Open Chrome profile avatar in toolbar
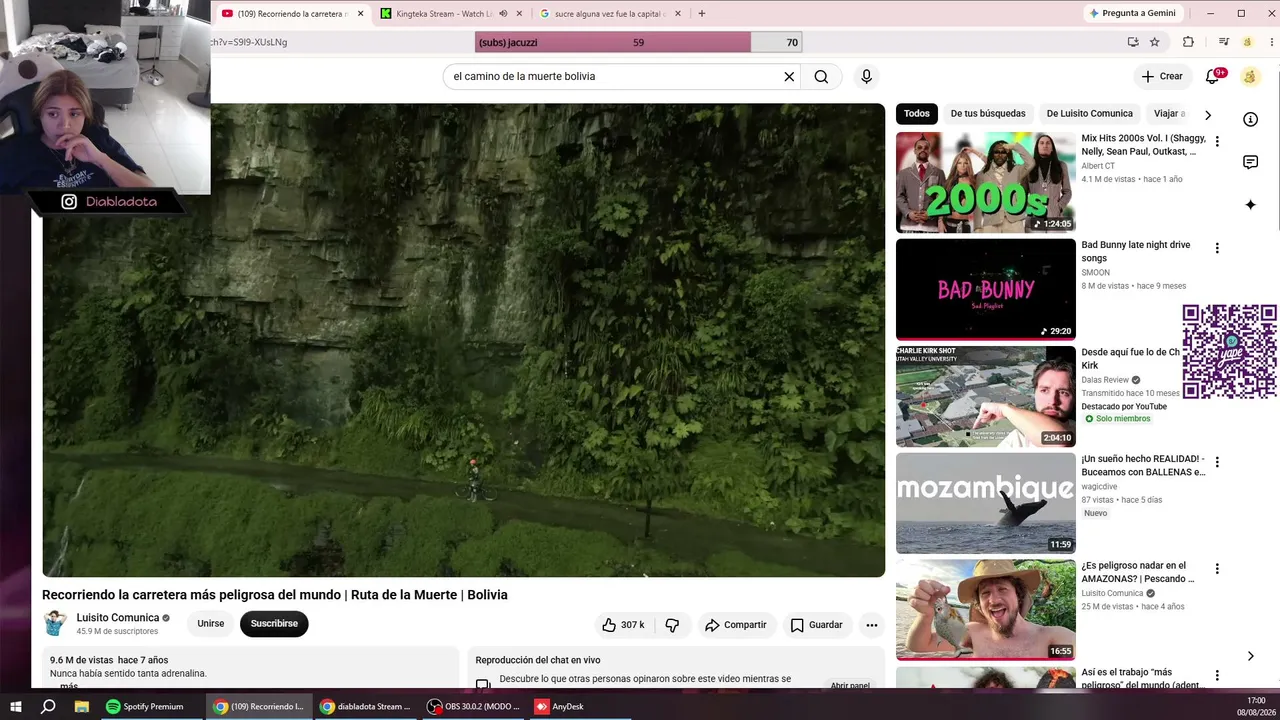 (x=1247, y=42)
